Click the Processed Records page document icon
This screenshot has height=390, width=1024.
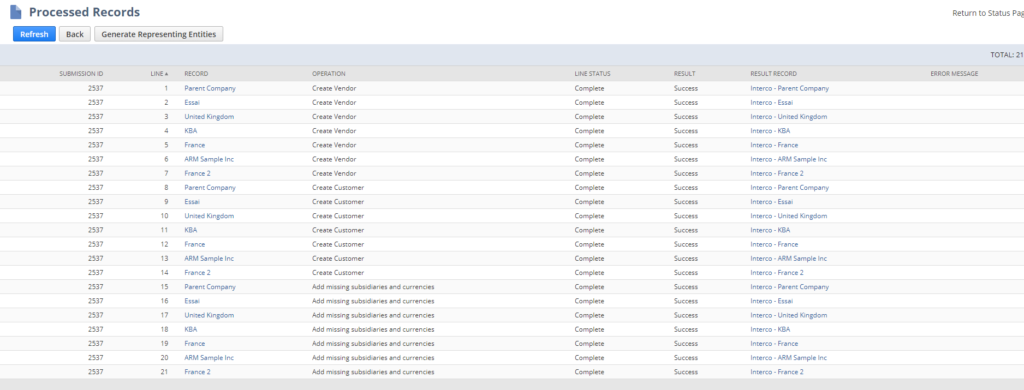tap(16, 12)
